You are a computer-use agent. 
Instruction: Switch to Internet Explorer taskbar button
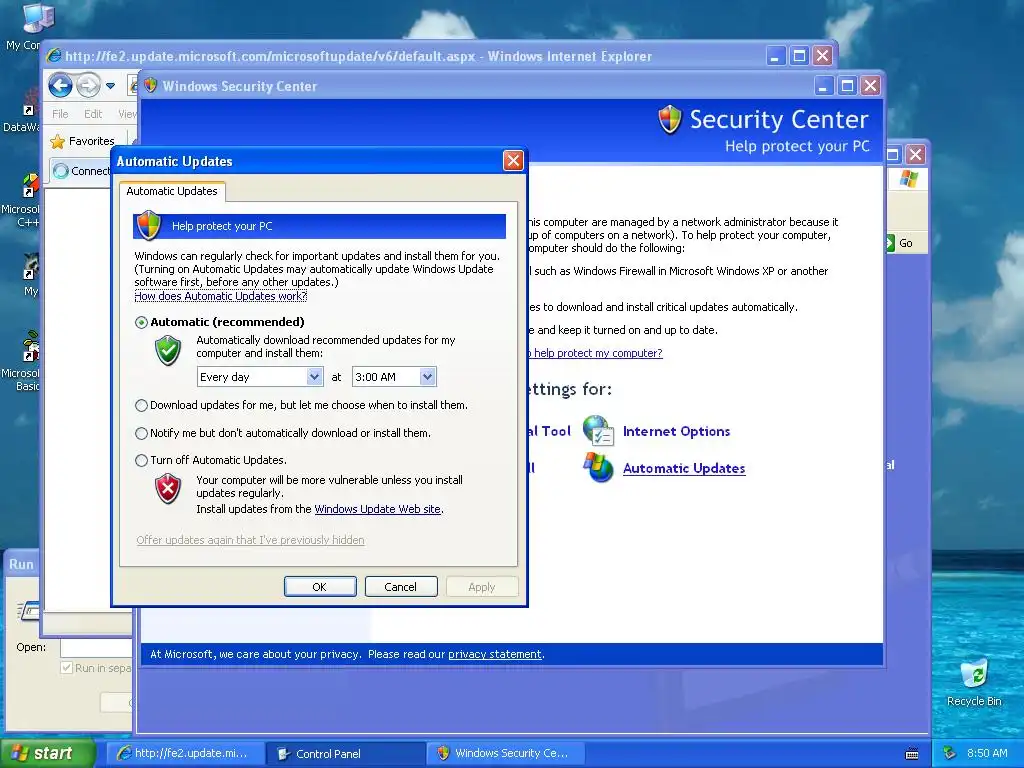point(187,753)
